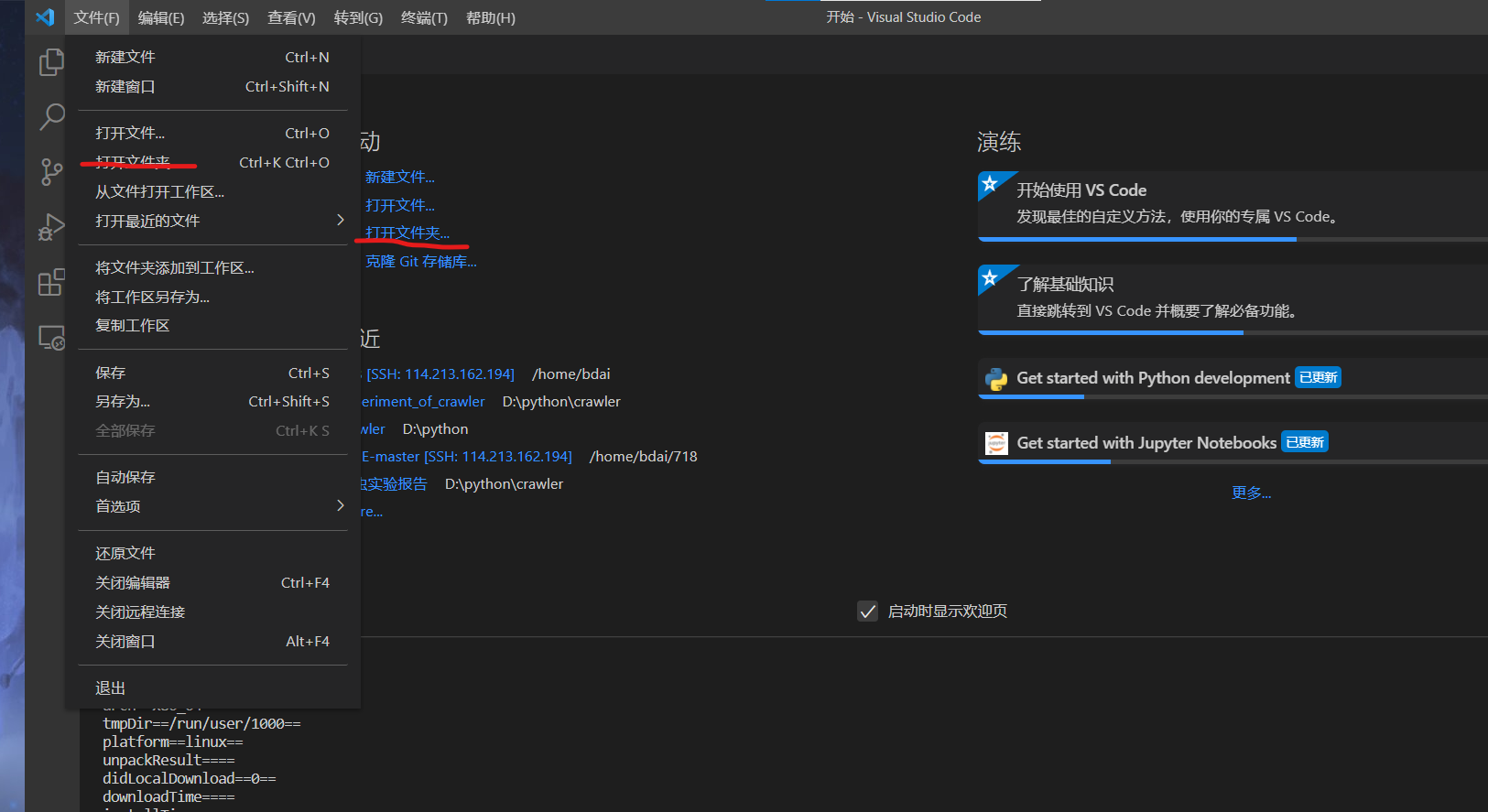Expand the 打开最近的文件 submenu
Screen dimensions: 1488x812
[x=212, y=221]
